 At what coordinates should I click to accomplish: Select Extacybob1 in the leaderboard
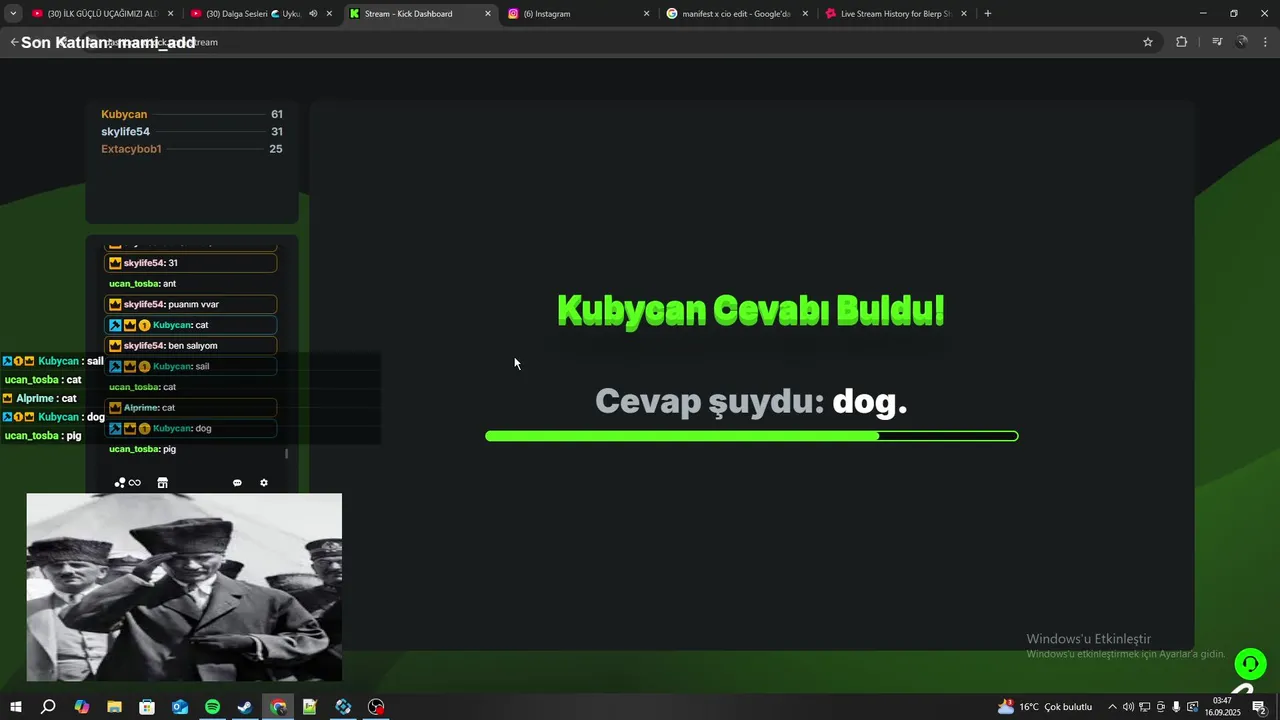[131, 149]
